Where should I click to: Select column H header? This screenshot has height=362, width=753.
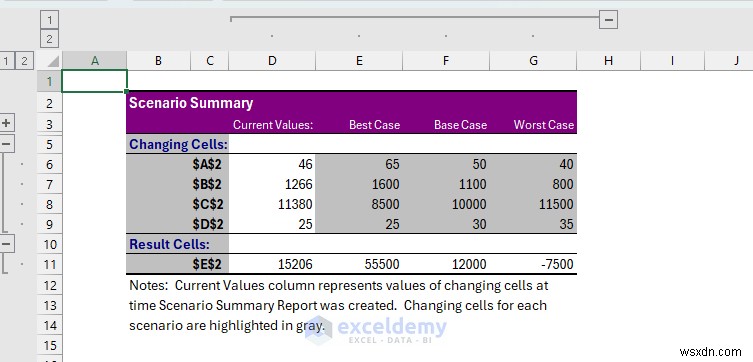tap(608, 61)
